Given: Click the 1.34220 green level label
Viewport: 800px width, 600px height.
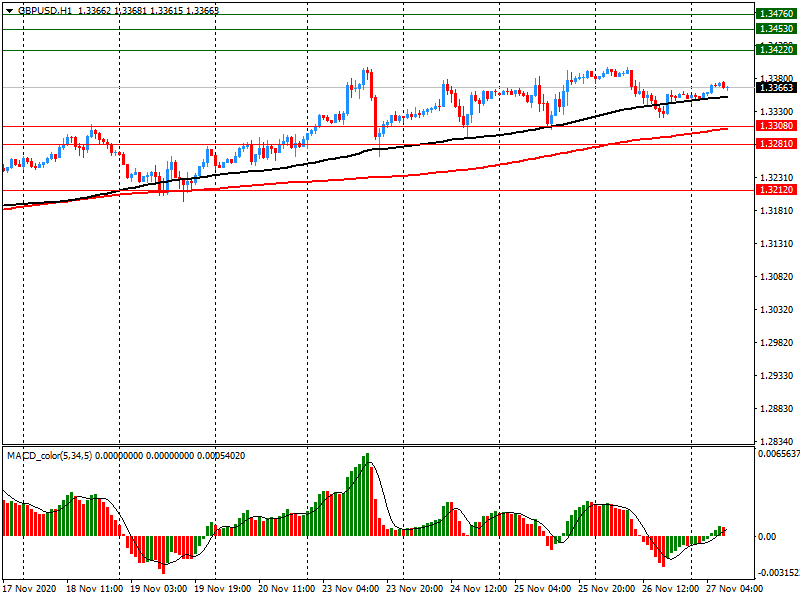Looking at the screenshot, I should (x=776, y=49).
